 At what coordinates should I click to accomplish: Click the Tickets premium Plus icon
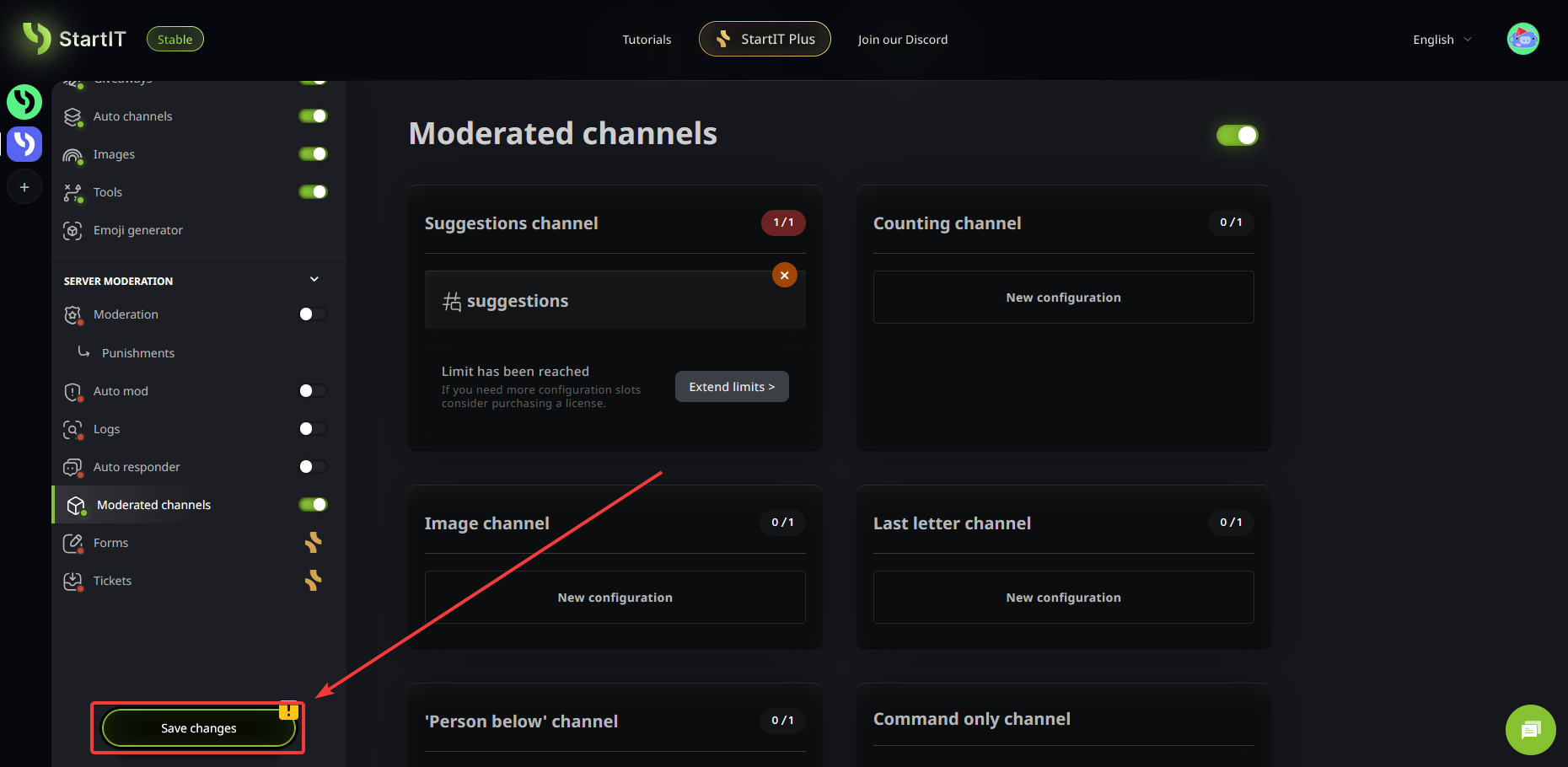pos(313,581)
